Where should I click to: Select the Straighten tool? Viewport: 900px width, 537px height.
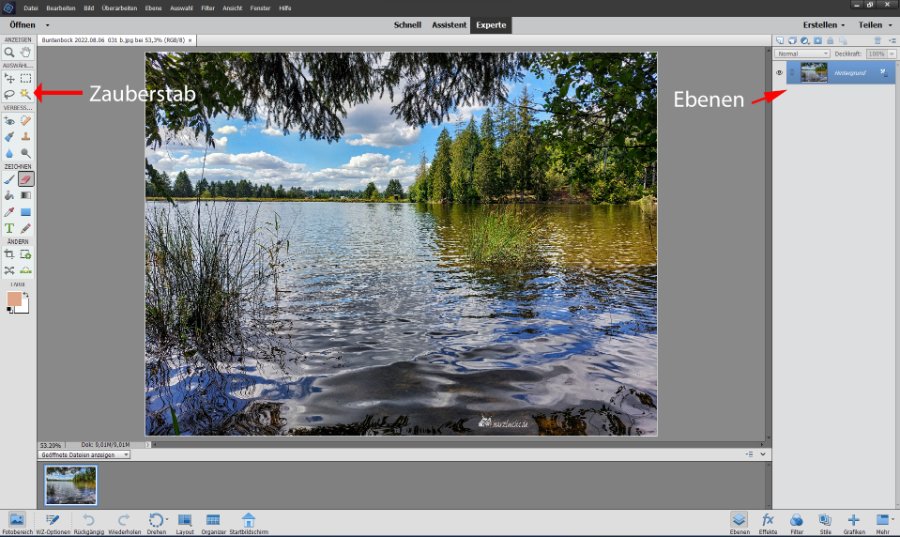(26, 270)
